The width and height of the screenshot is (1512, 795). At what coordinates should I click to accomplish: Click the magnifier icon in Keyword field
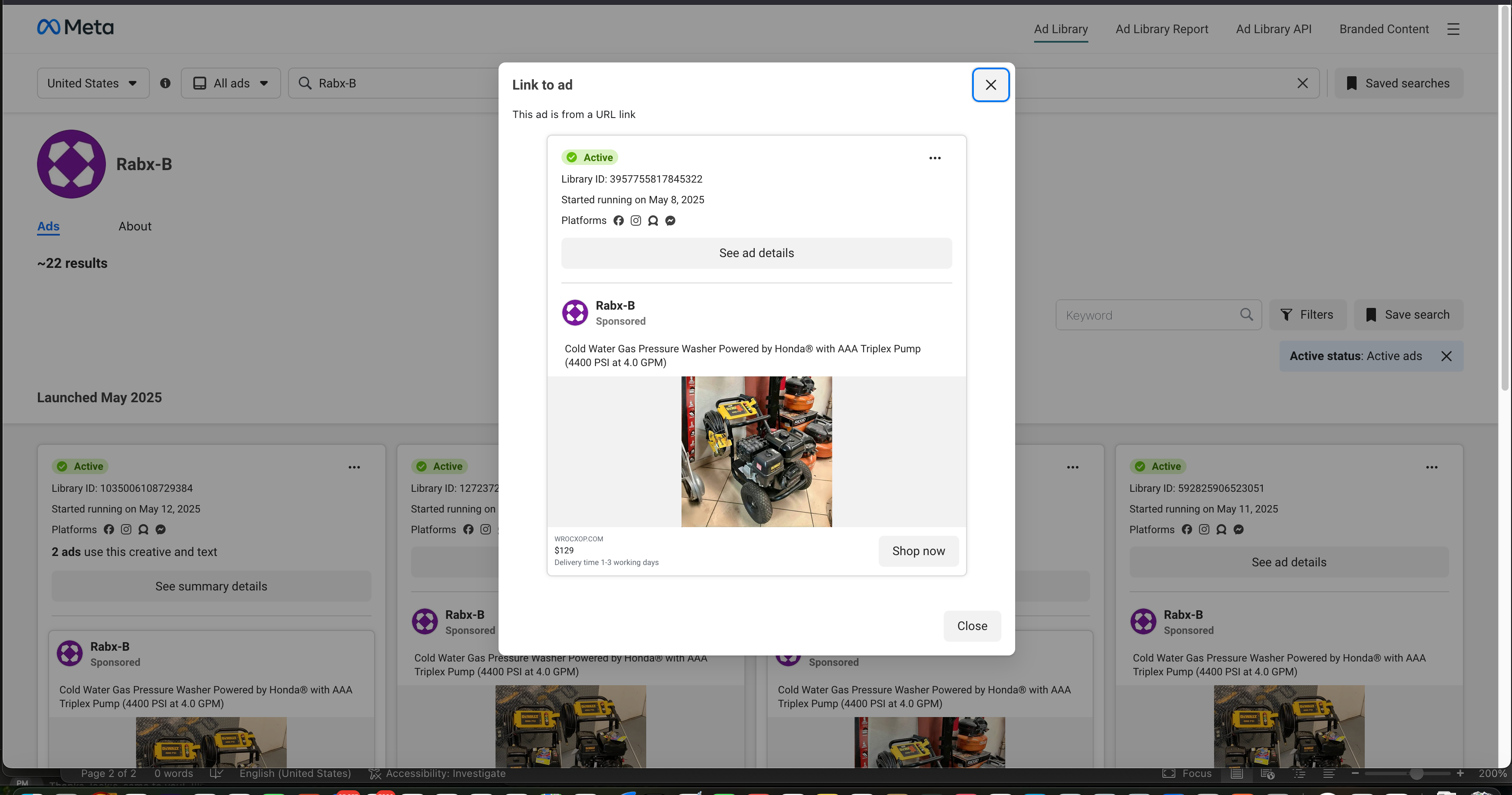click(x=1246, y=315)
